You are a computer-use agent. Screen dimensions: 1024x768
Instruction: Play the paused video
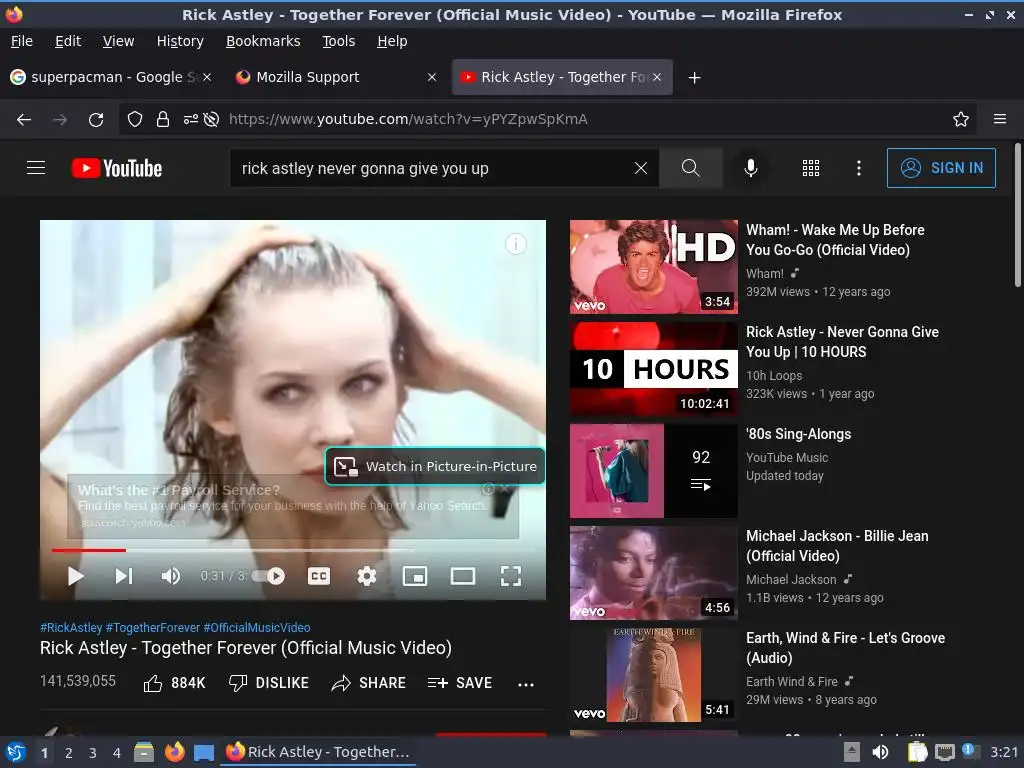76,576
